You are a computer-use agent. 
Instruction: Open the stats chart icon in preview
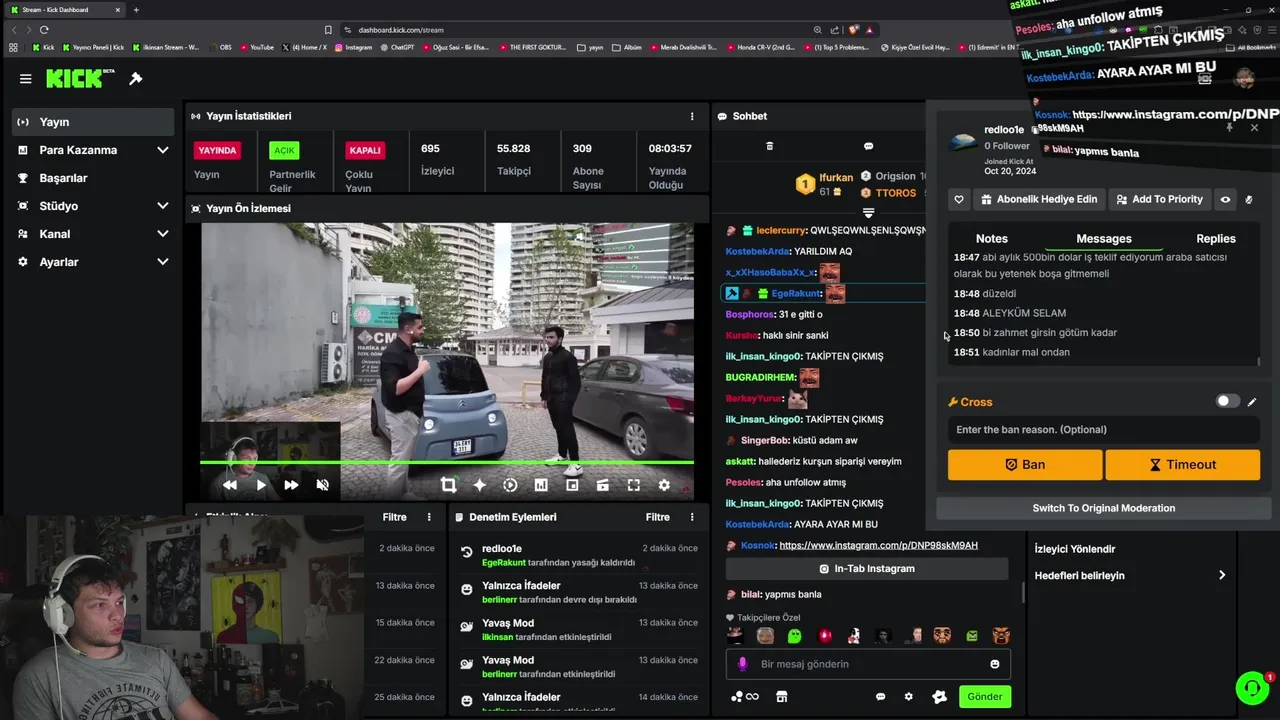coord(541,485)
